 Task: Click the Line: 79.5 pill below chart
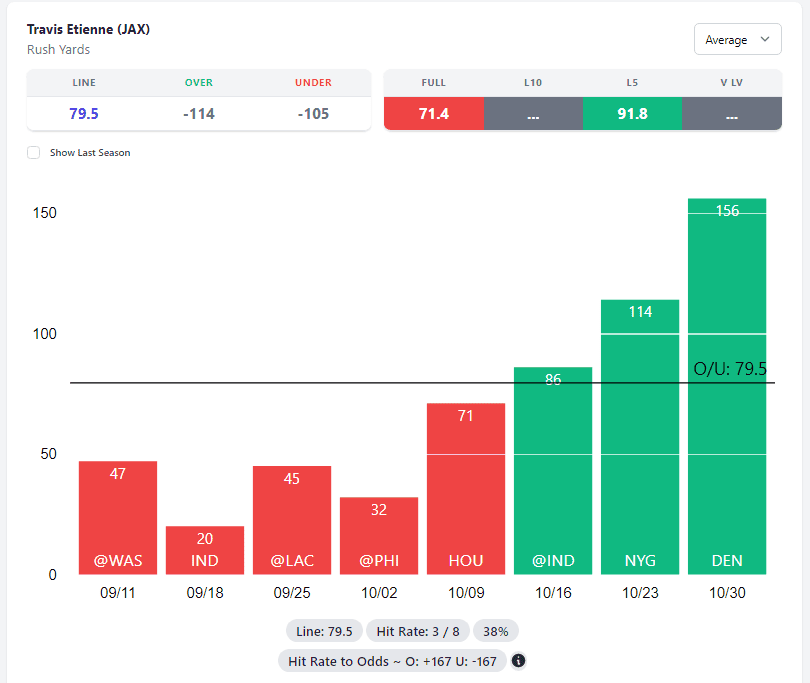(x=324, y=632)
